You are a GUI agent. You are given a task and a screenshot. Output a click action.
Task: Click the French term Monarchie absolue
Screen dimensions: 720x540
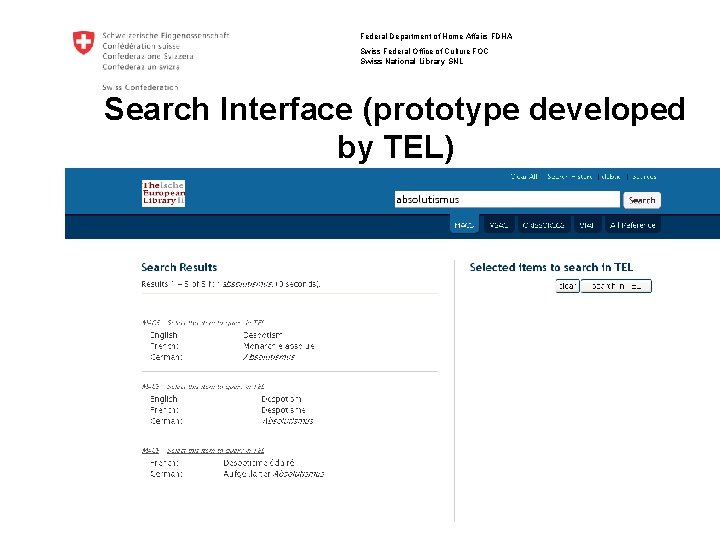pyautogui.click(x=279, y=346)
